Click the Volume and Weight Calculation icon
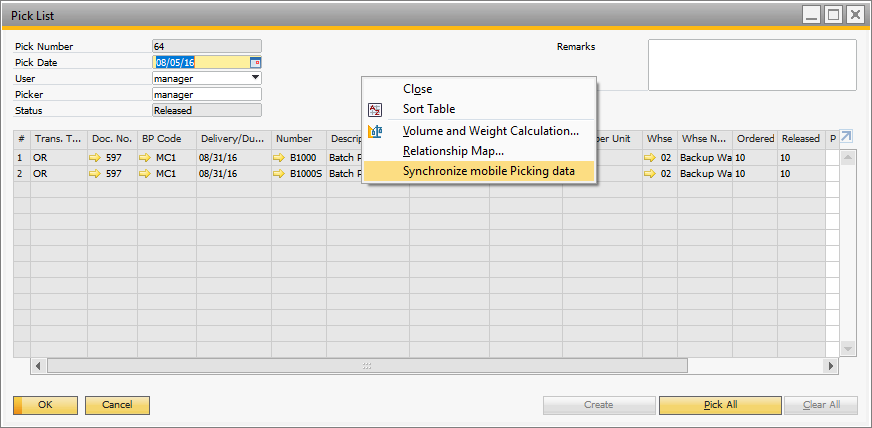 376,131
